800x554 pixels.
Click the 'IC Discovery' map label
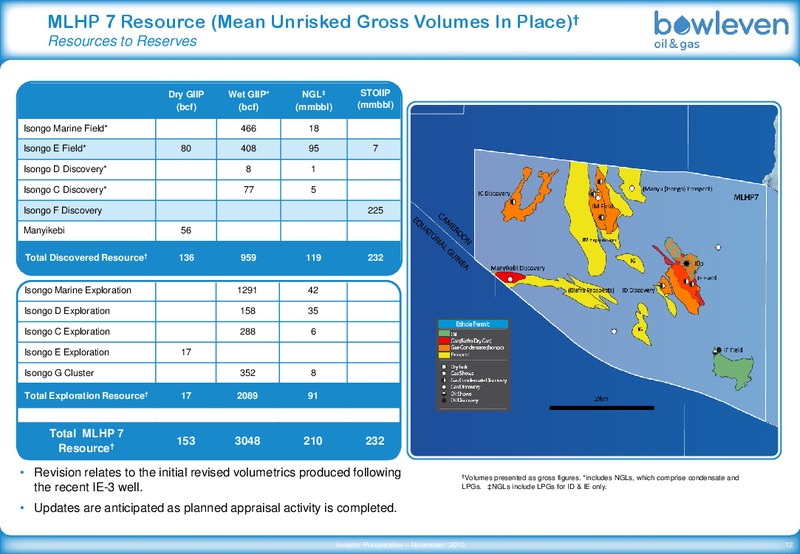(493, 194)
